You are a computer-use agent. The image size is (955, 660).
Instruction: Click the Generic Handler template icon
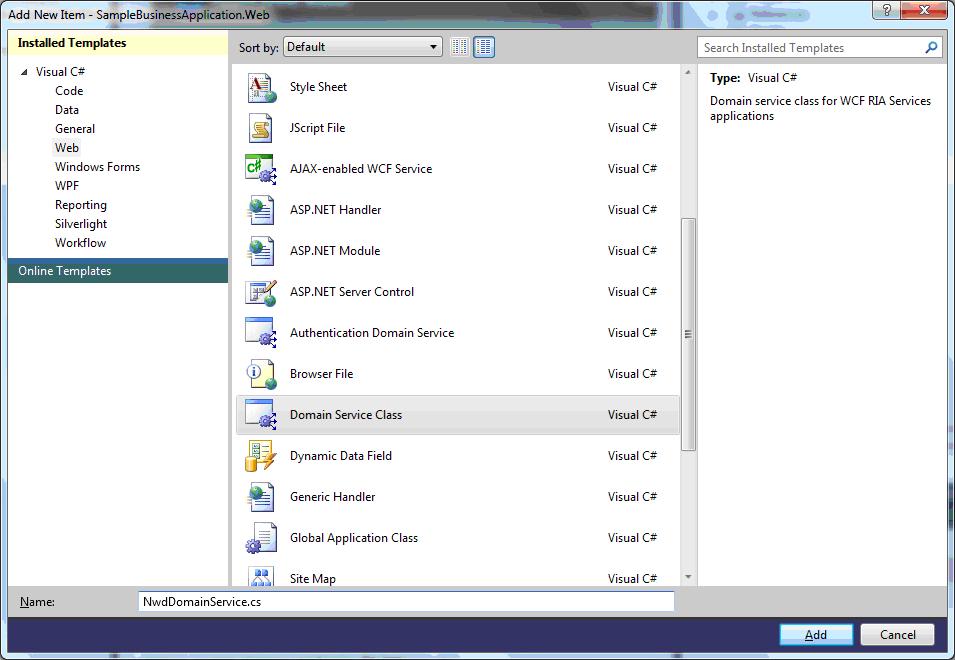point(261,497)
